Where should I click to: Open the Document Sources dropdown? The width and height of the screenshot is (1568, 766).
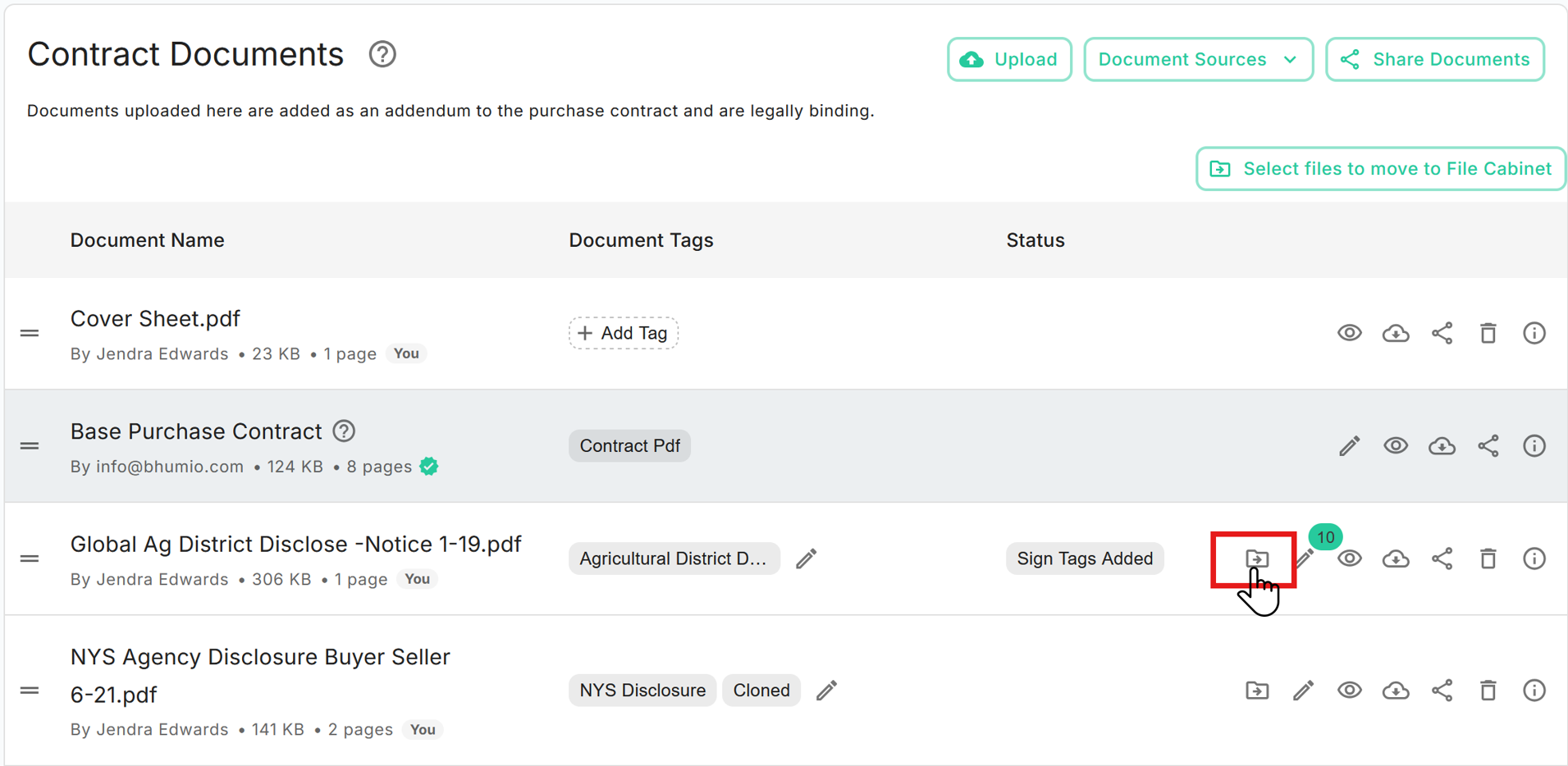1198,59
